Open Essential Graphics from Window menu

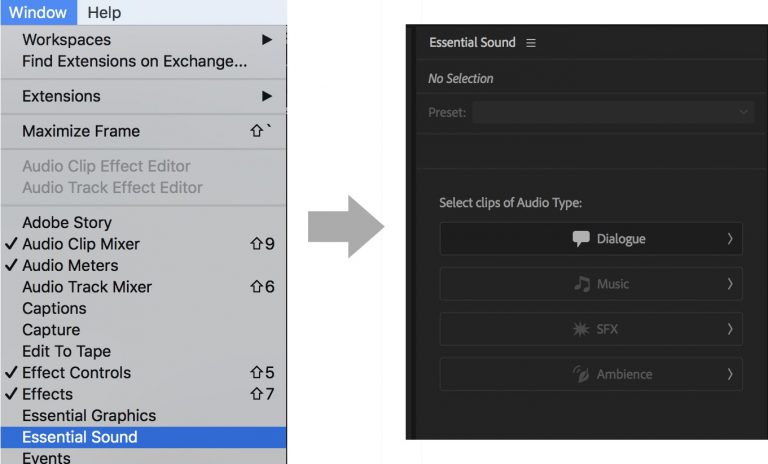(89, 415)
